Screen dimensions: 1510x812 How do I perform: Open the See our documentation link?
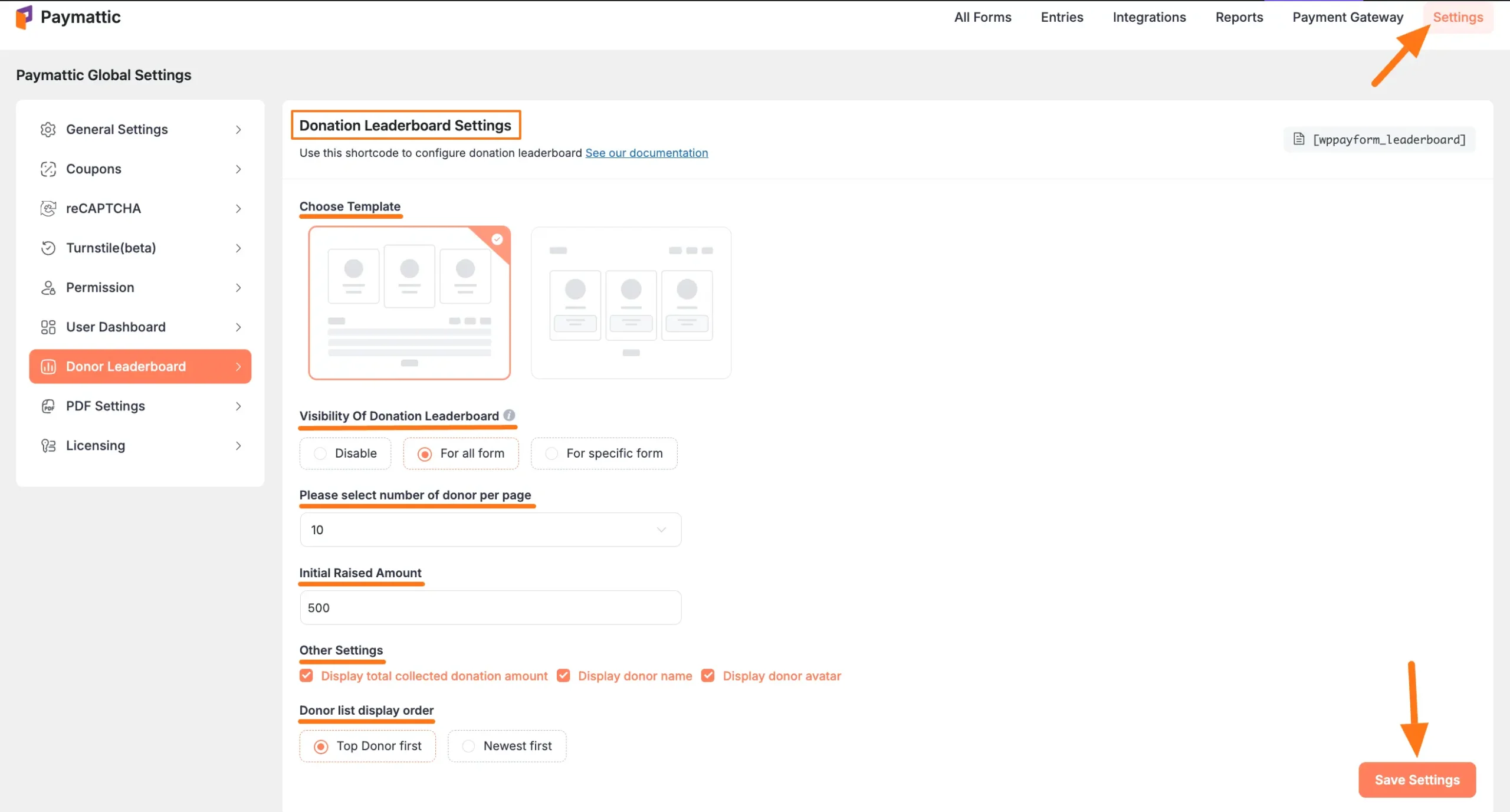pyautogui.click(x=646, y=153)
